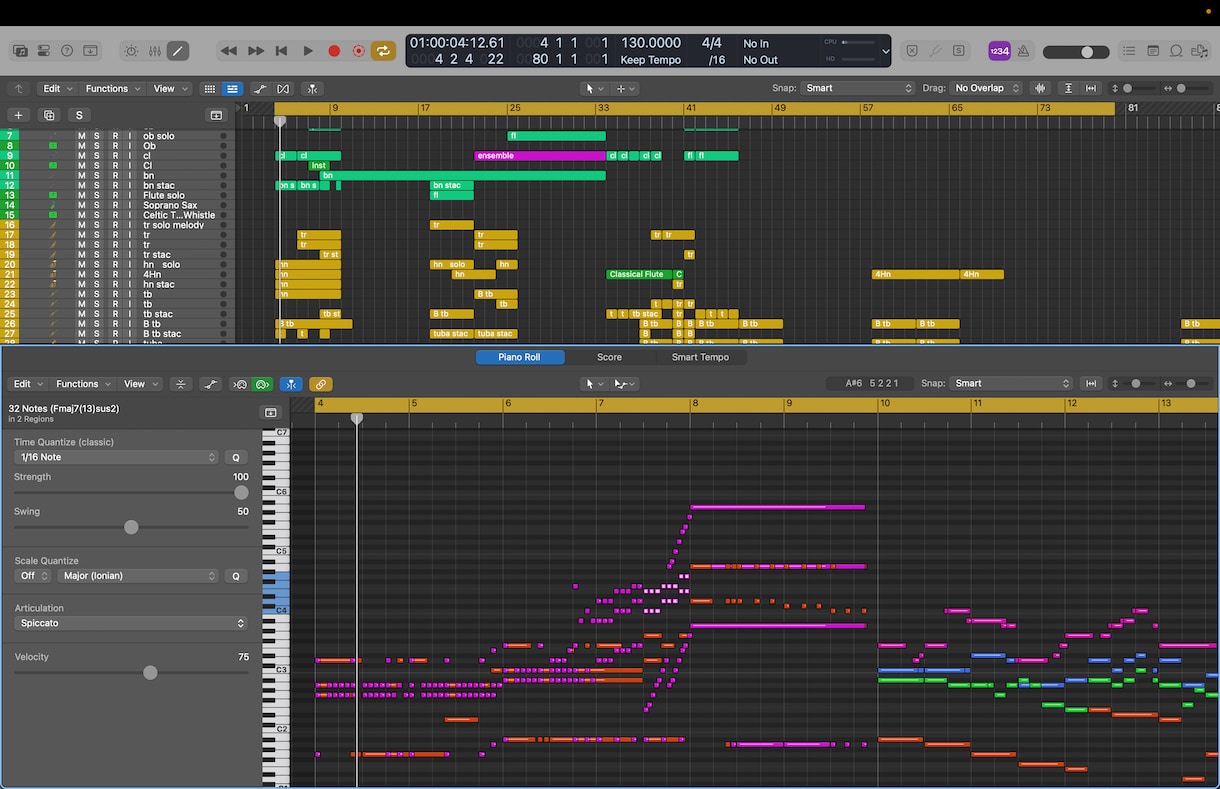Toggle the Metronome click button
The width and height of the screenshot is (1220, 789).
tap(1024, 51)
